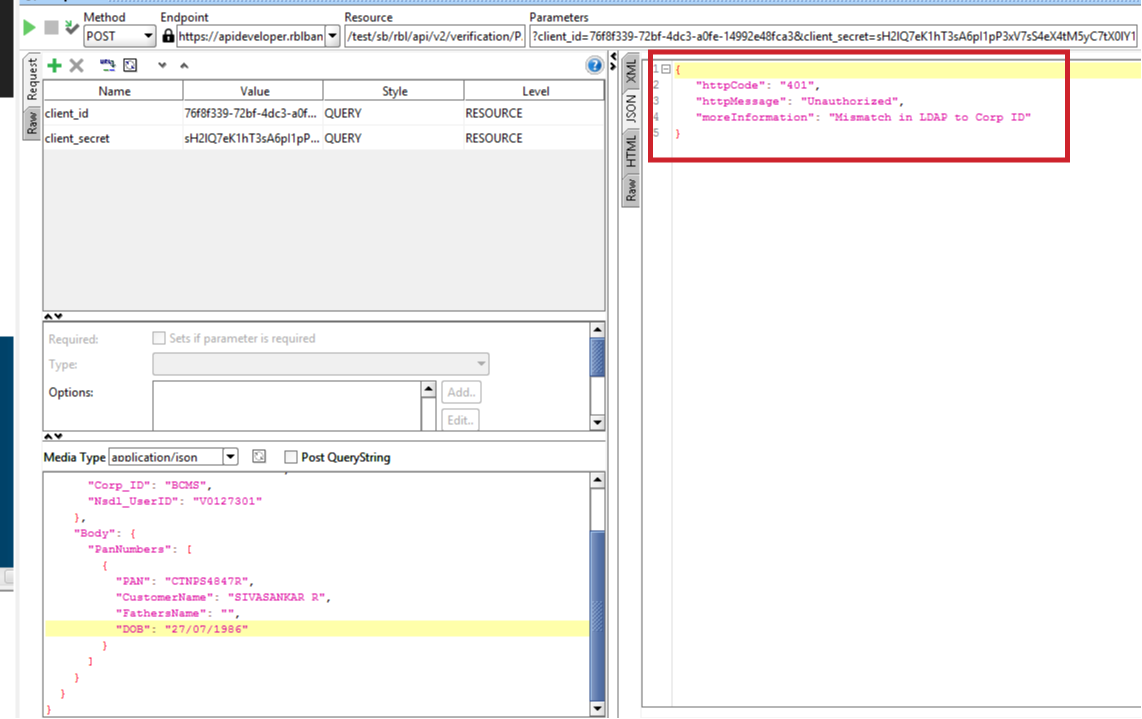
Task: Remove selected parameter with gray X
Action: point(76,66)
